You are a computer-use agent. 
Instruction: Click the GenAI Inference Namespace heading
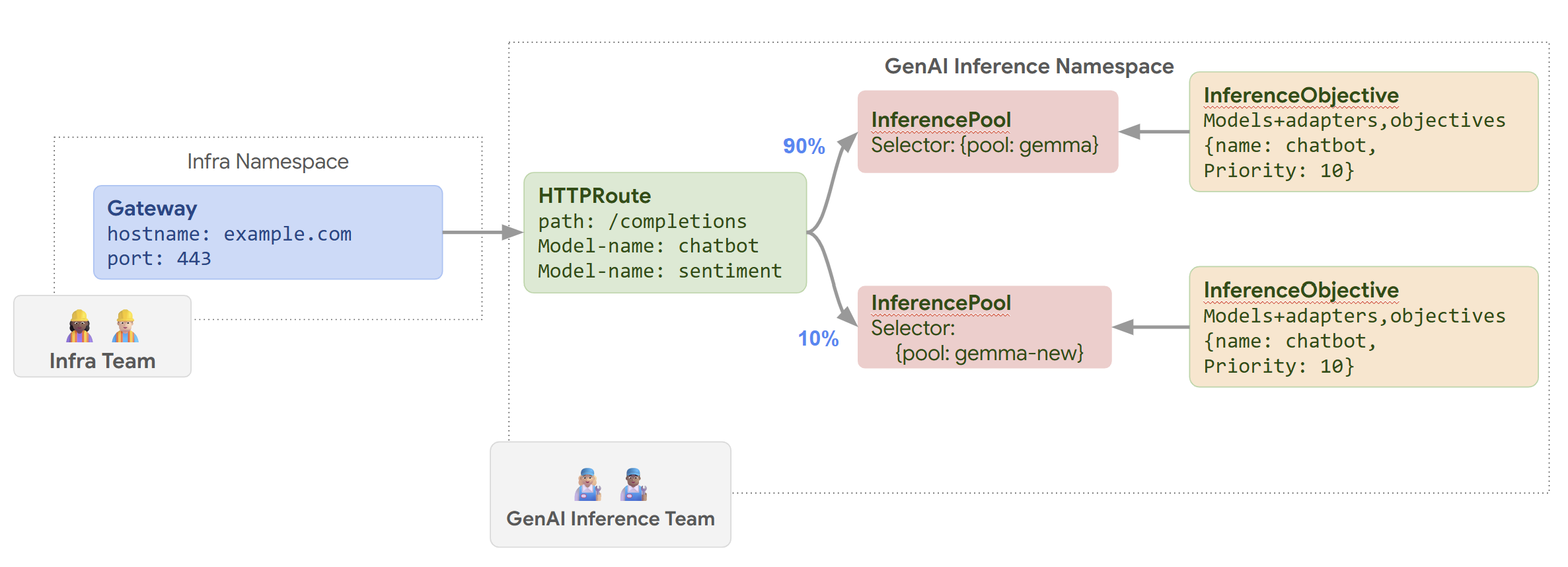(1029, 66)
